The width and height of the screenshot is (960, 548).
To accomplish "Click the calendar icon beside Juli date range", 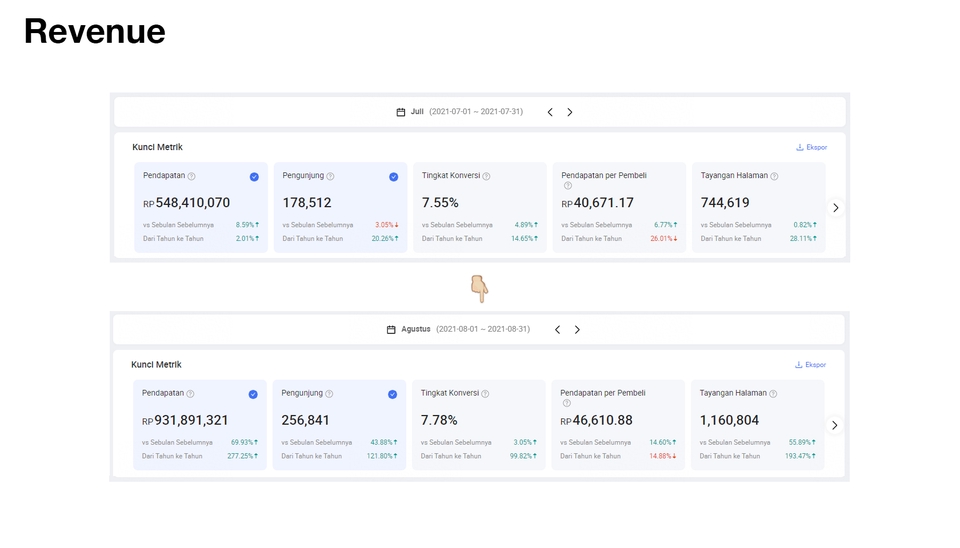I will tap(400, 112).
